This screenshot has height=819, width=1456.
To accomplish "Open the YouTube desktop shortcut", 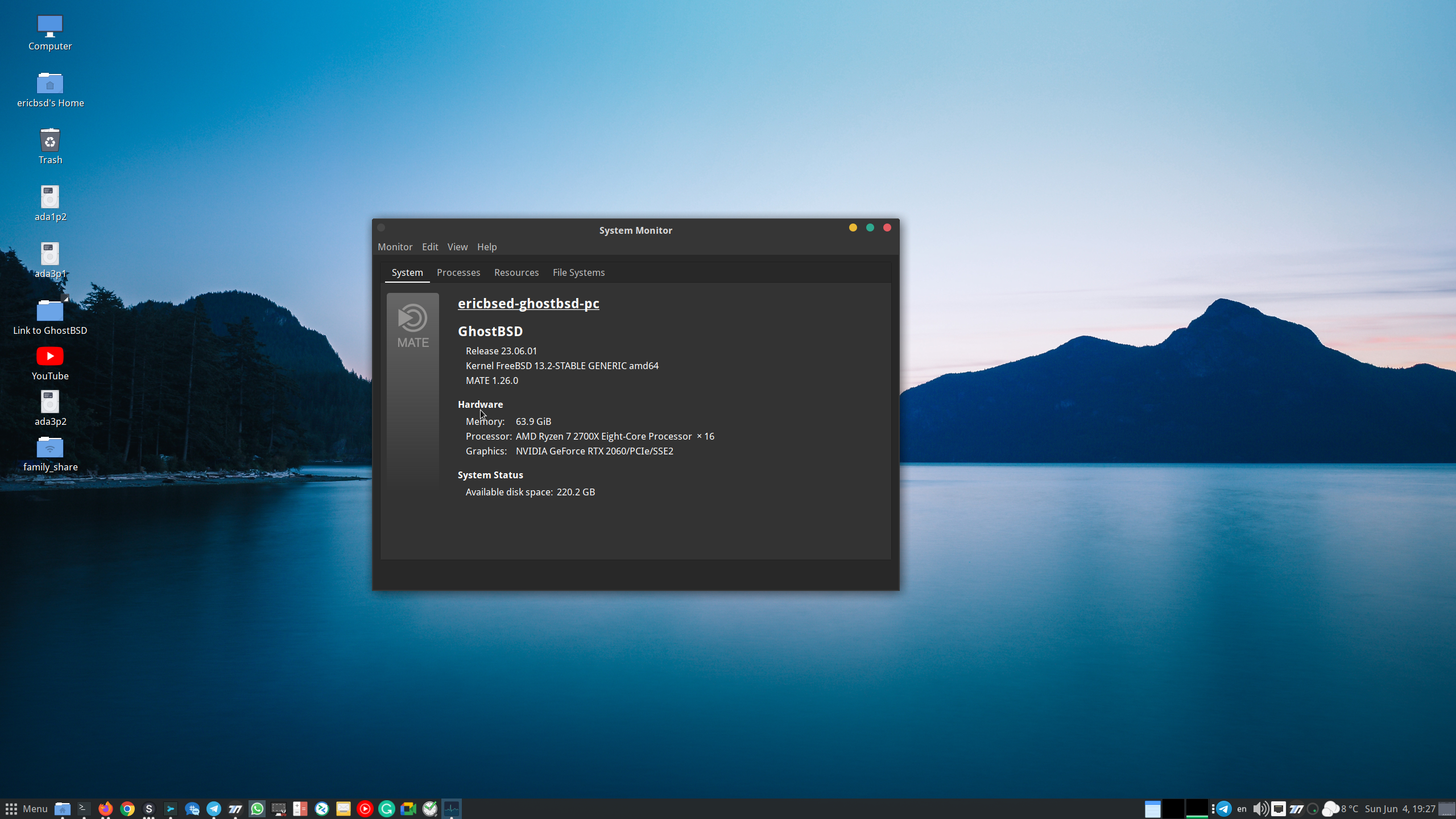I will [x=50, y=363].
